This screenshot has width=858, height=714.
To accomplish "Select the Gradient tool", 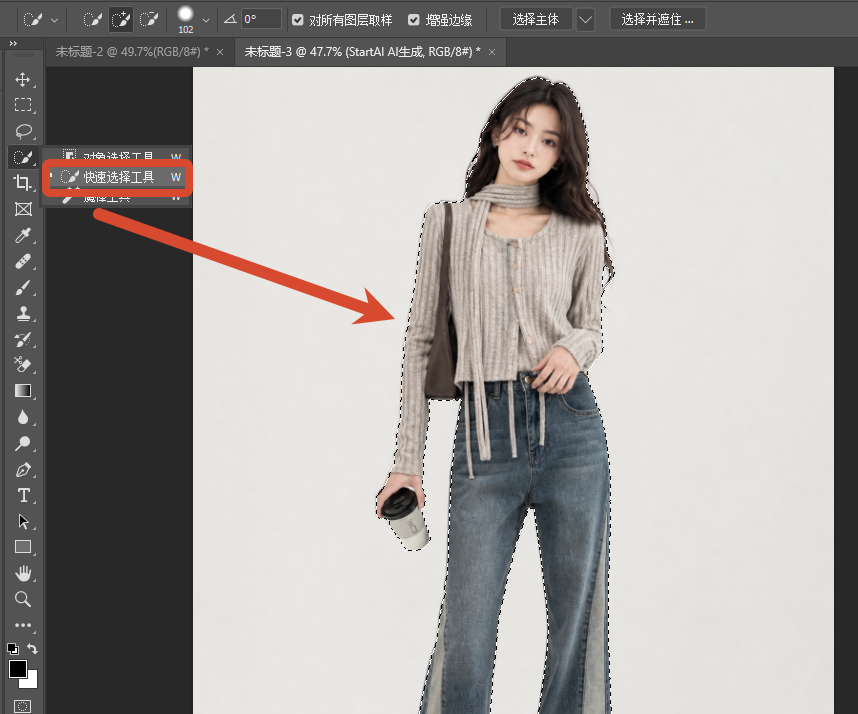I will tap(22, 391).
